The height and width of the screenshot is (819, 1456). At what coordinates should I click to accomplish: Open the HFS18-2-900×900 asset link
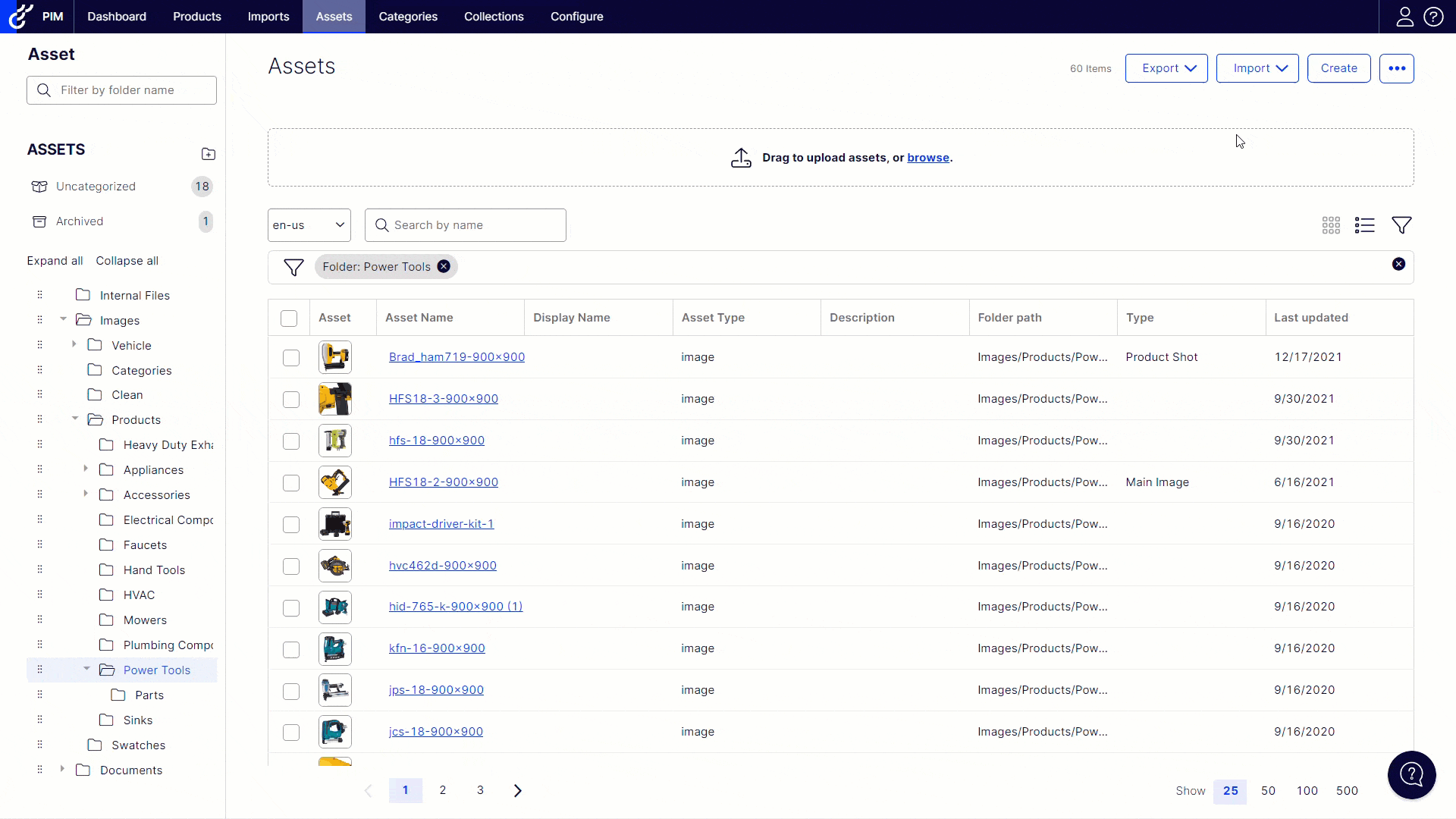click(x=443, y=482)
